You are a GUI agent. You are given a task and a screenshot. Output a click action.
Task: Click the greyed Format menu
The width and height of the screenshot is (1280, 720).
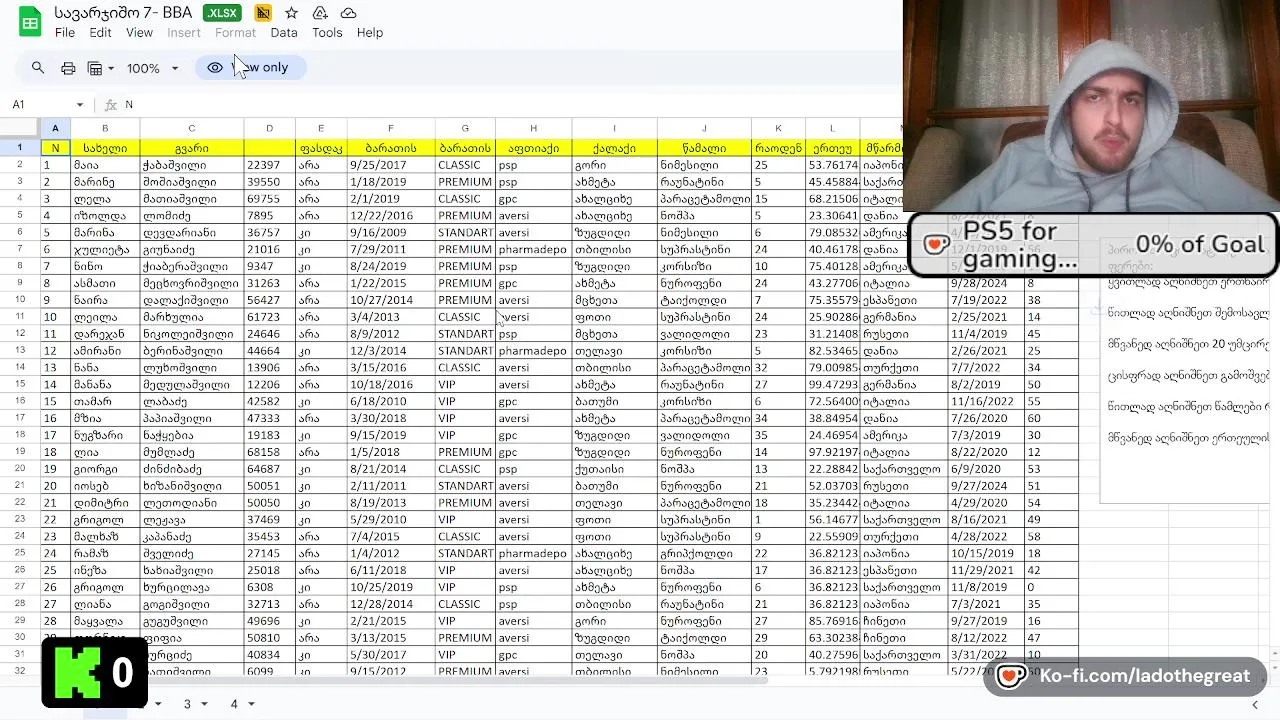[235, 33]
